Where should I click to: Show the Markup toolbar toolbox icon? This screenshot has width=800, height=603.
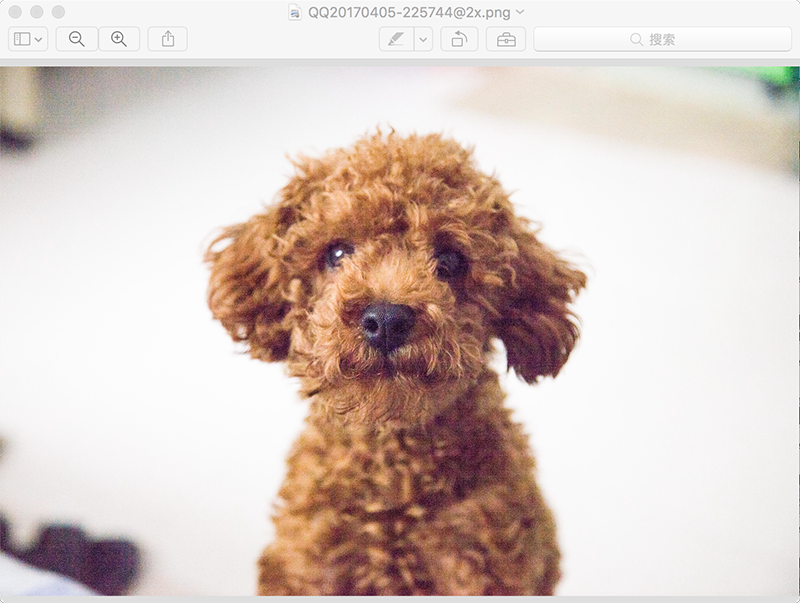[x=506, y=39]
